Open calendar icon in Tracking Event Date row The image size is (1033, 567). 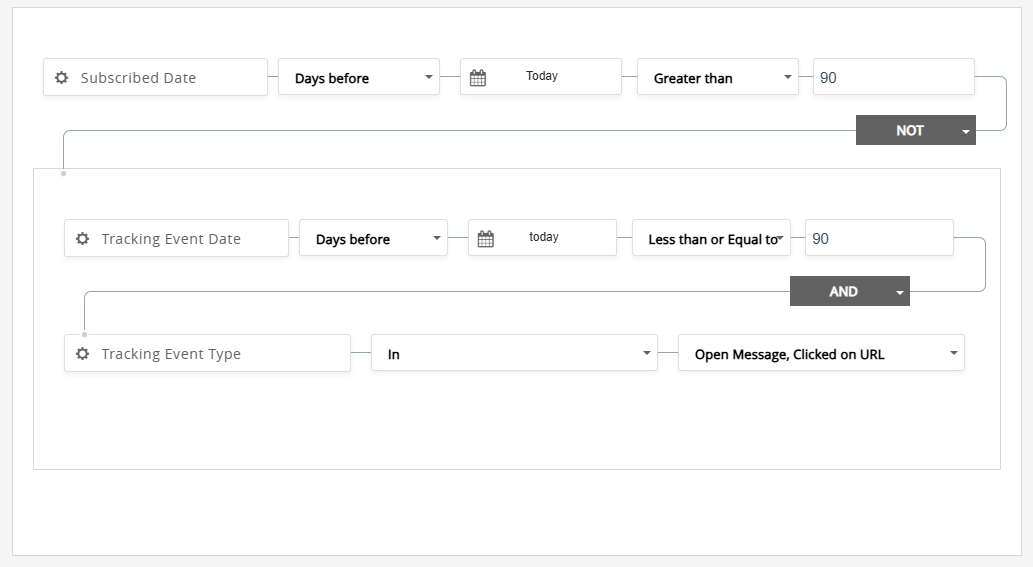click(486, 239)
